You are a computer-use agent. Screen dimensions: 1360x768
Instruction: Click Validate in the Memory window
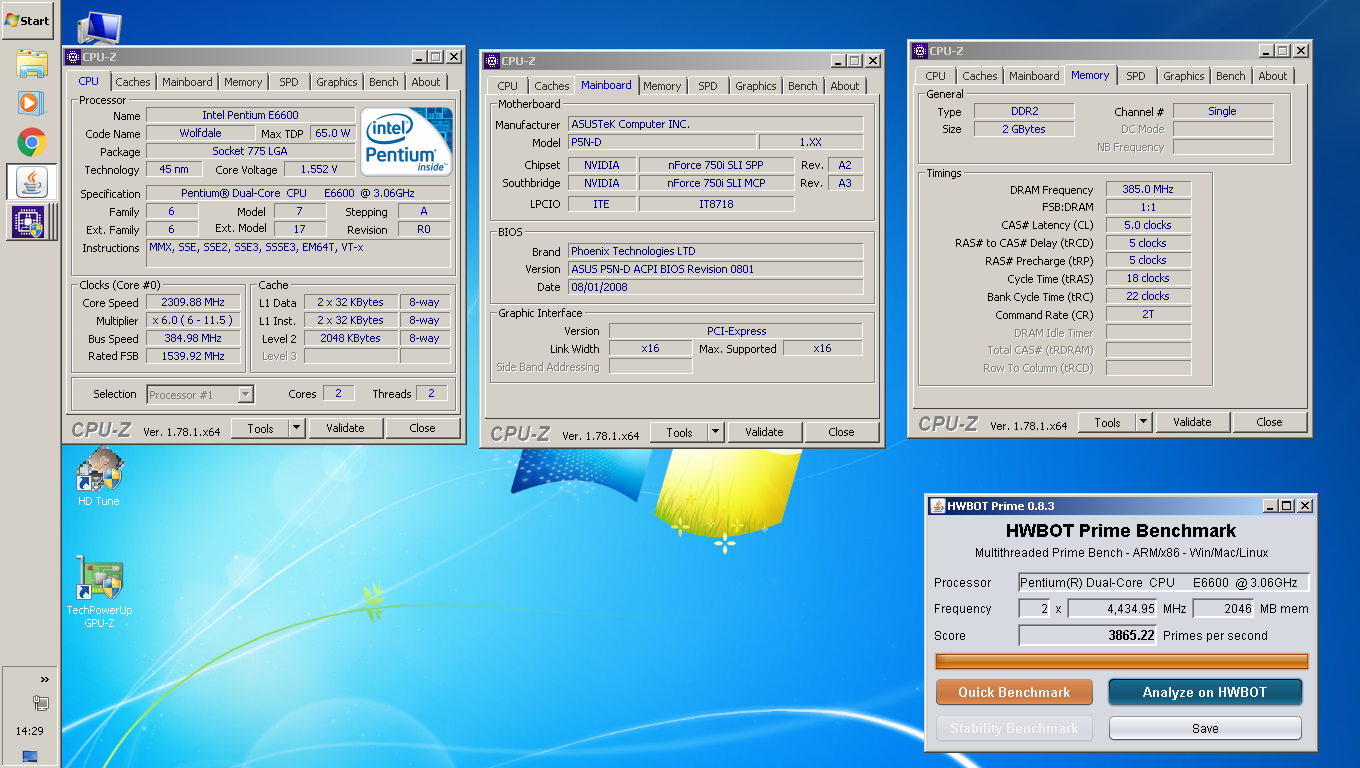pyautogui.click(x=1192, y=422)
